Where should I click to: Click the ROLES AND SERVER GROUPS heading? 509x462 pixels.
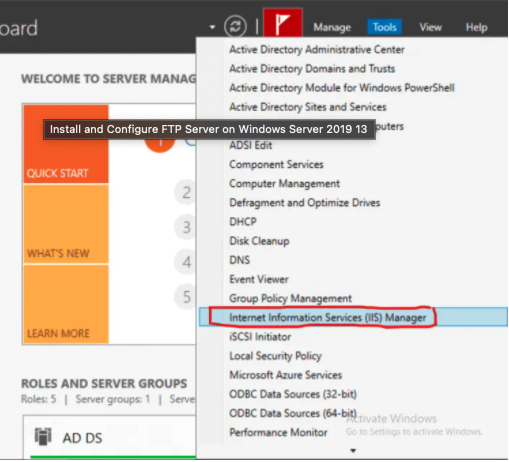104,384
